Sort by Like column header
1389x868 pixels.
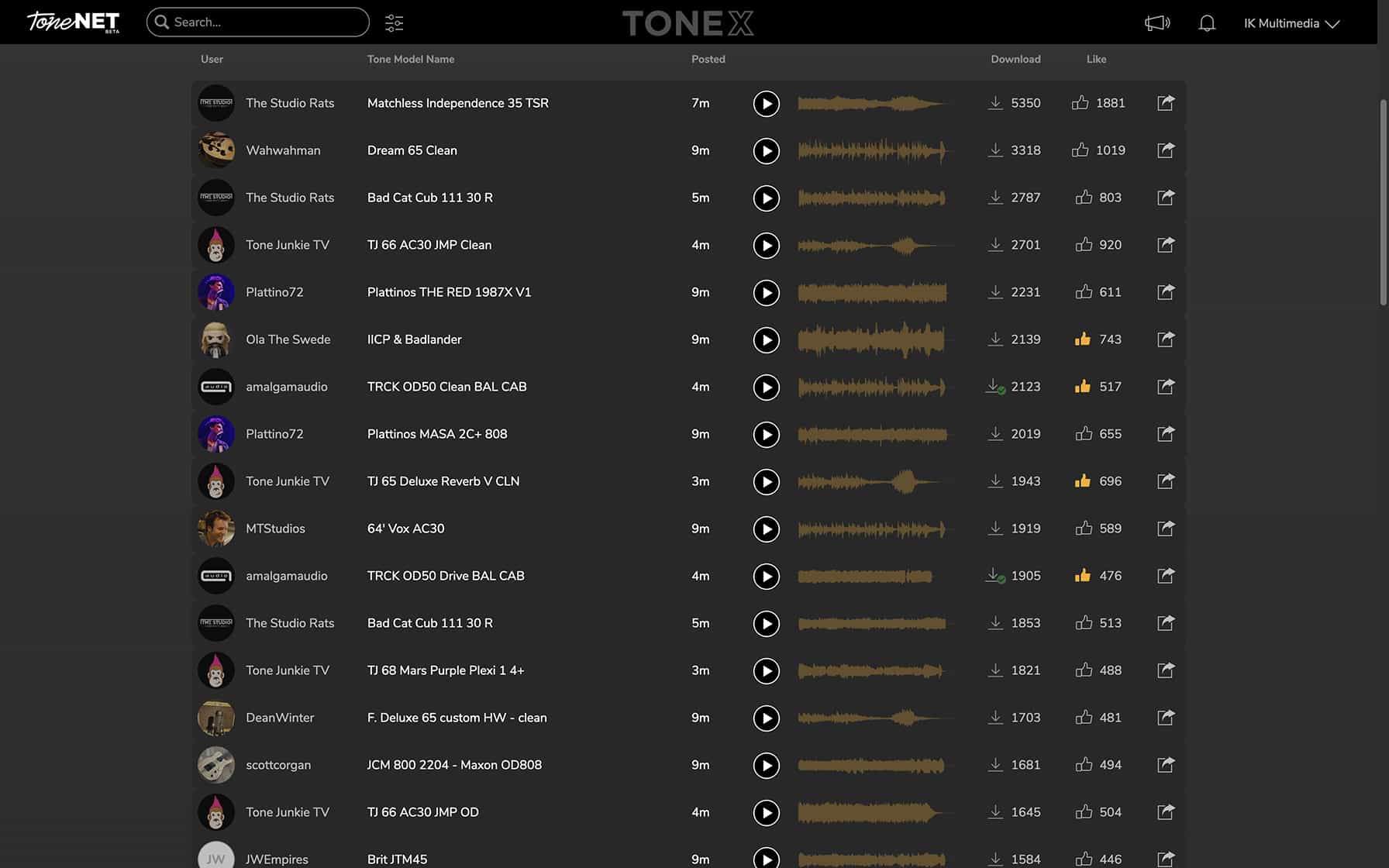click(x=1096, y=59)
